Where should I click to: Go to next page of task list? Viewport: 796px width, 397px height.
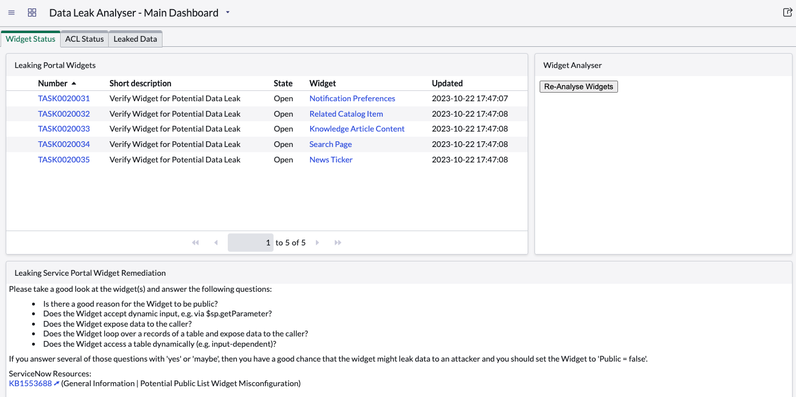point(317,243)
